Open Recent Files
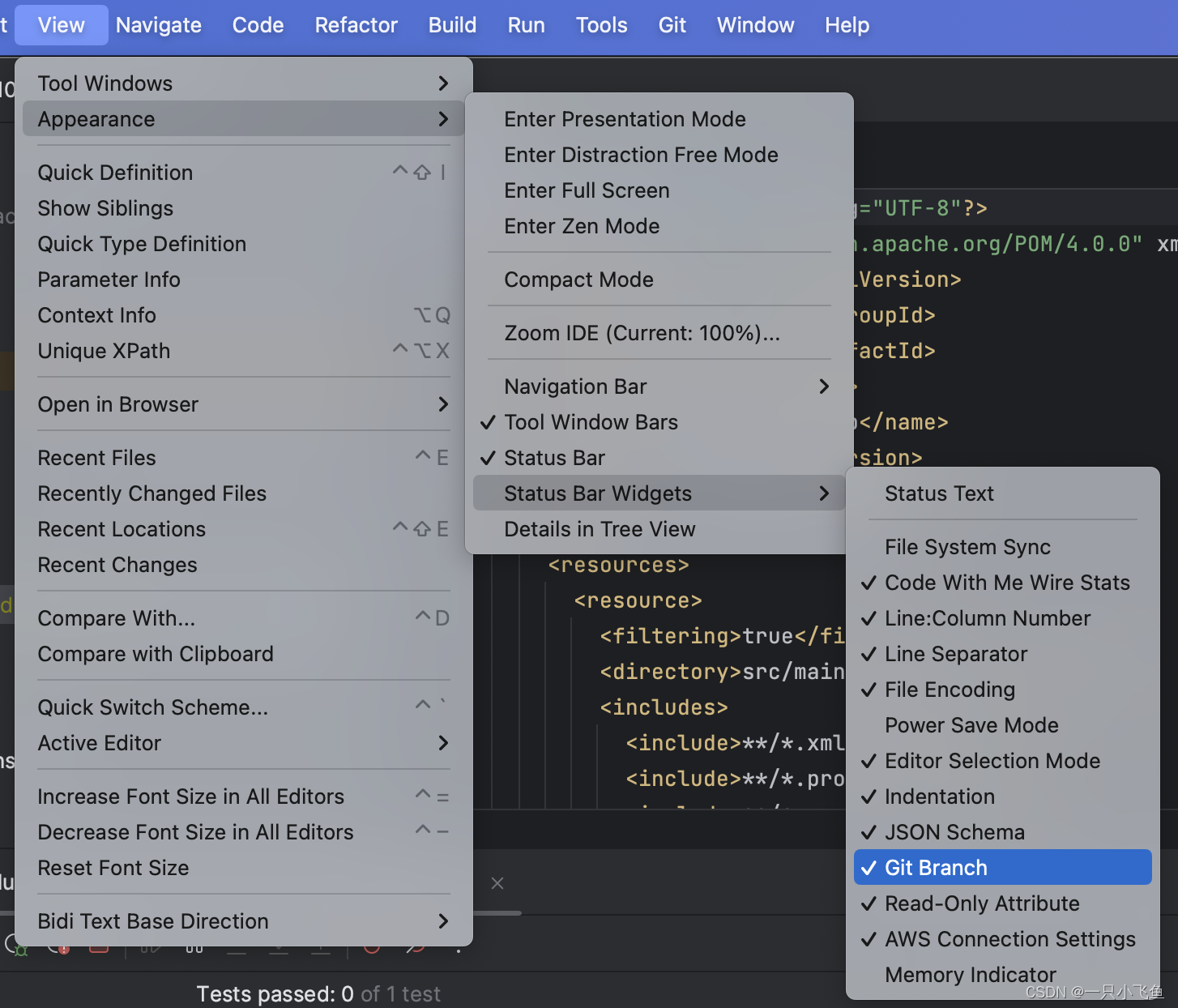 [x=243, y=458]
